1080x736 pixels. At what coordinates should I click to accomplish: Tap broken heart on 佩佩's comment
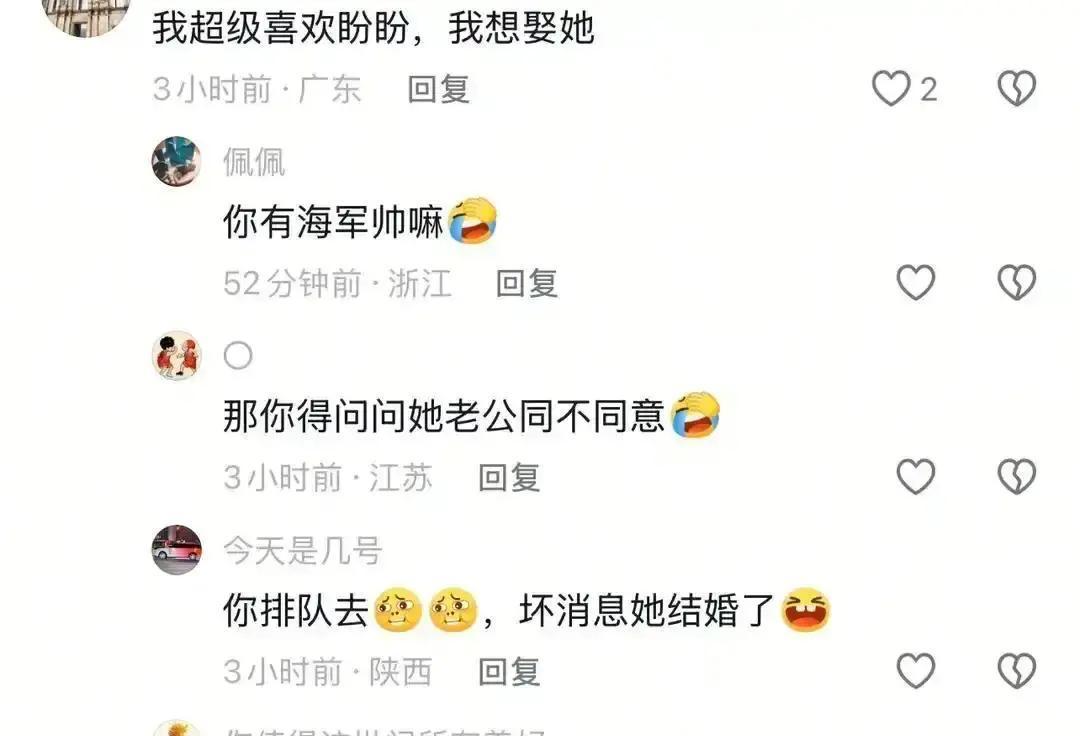1017,283
